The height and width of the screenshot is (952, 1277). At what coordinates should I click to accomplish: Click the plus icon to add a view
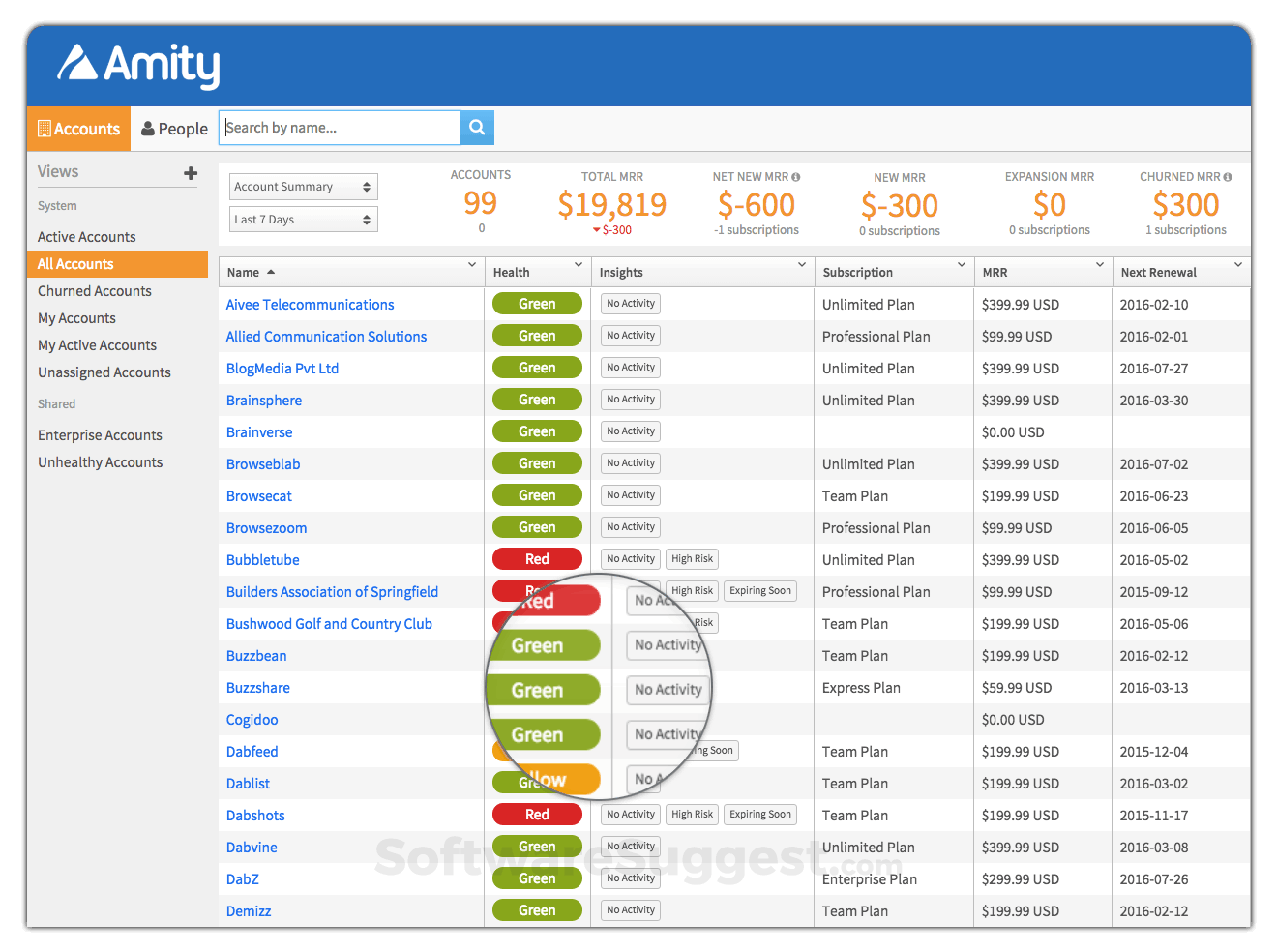click(190, 172)
